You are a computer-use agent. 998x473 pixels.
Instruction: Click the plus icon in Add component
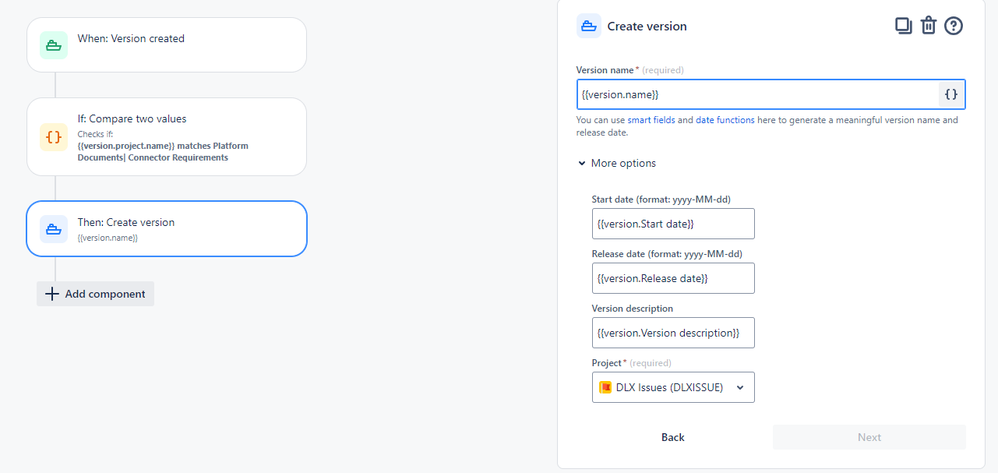tap(52, 294)
